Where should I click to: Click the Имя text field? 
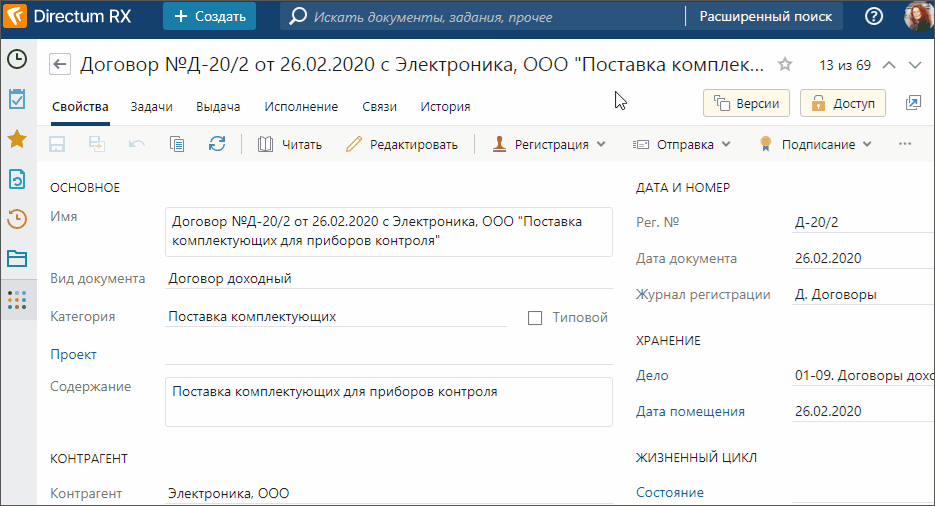click(389, 232)
